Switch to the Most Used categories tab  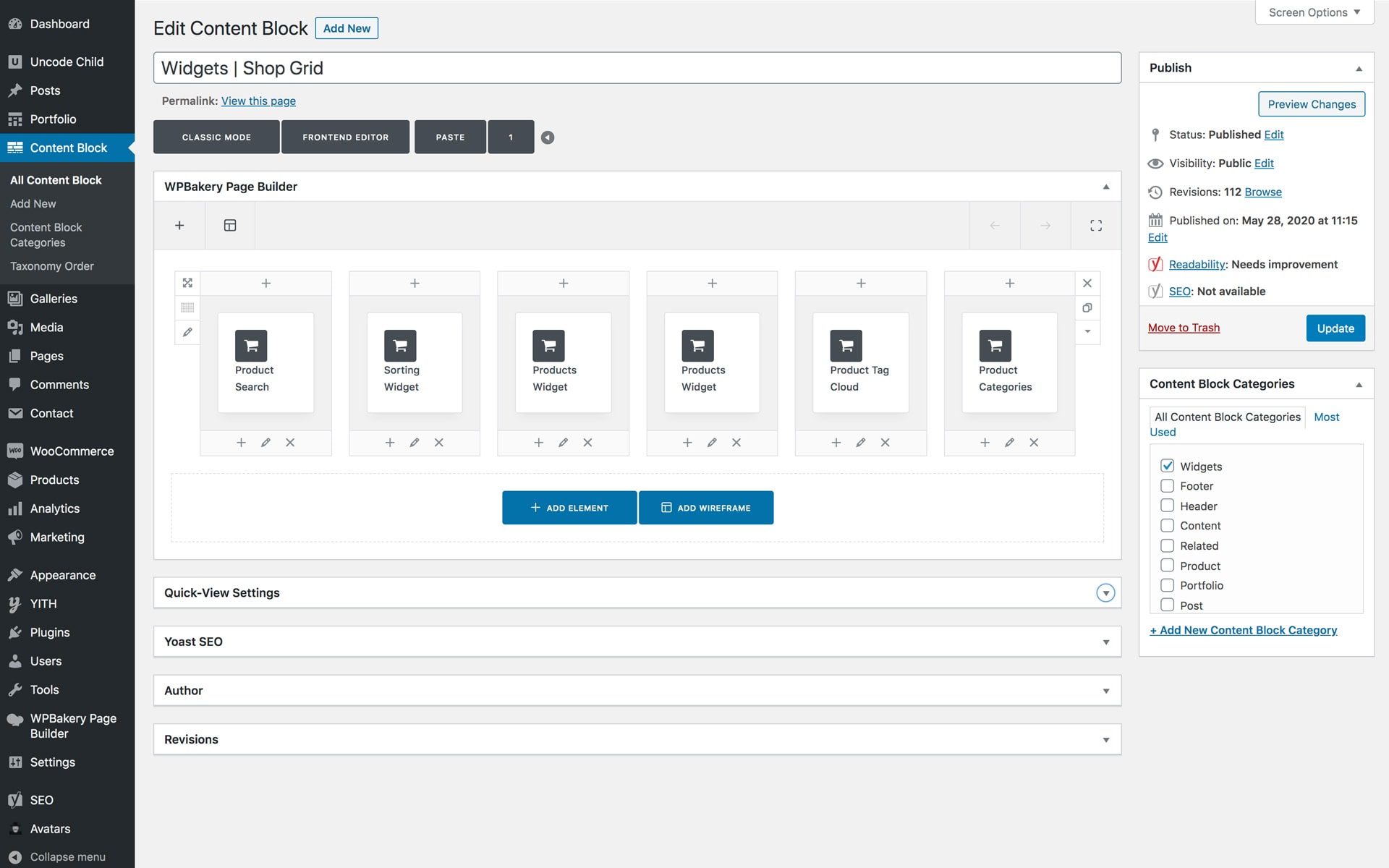pos(1326,417)
